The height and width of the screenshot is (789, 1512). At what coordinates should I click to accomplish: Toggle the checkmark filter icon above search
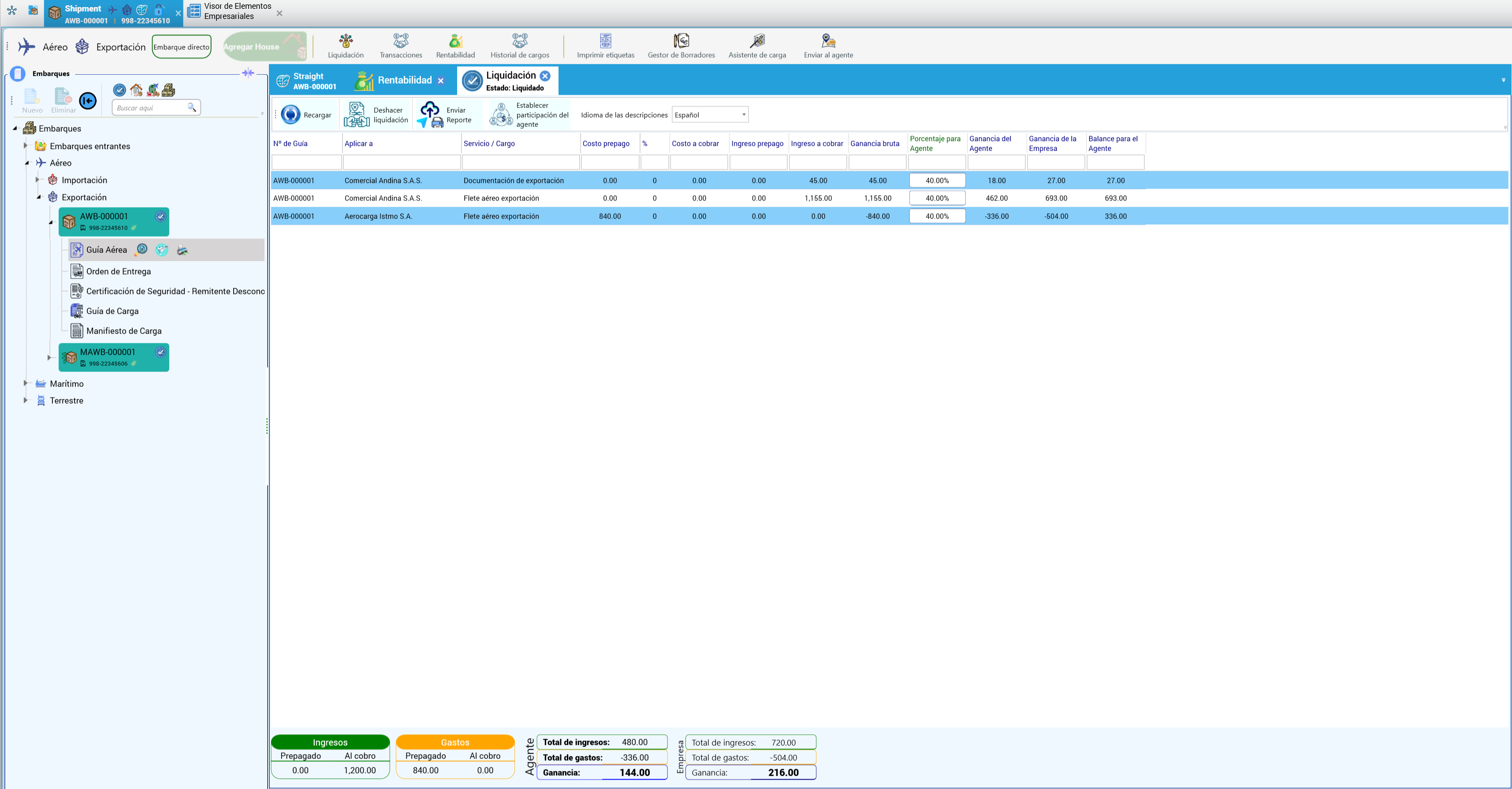119,90
